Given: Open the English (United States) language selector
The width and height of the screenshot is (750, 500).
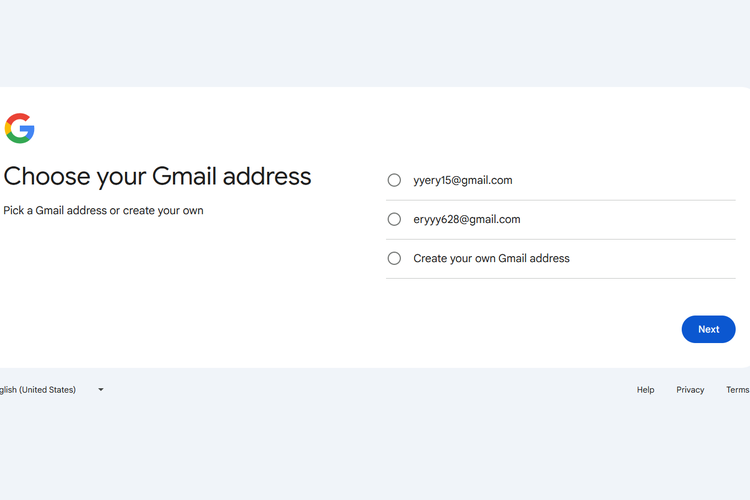Looking at the screenshot, I should [40, 390].
